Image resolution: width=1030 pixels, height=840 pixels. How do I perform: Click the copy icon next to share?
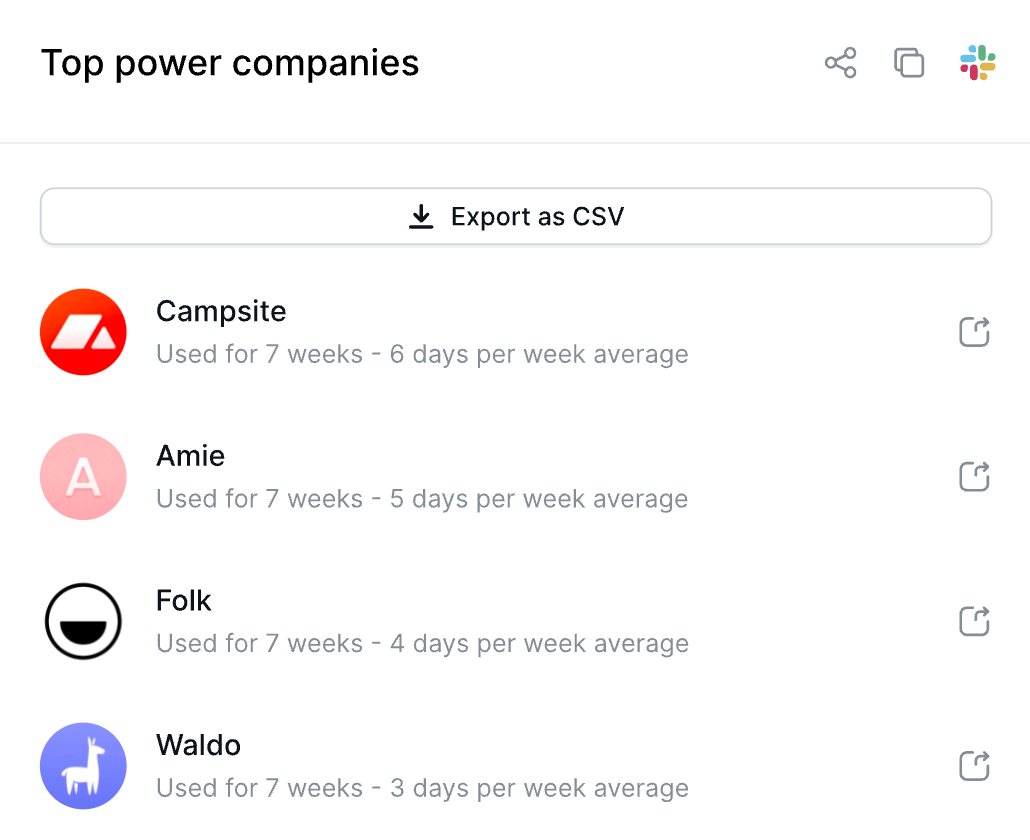[908, 63]
